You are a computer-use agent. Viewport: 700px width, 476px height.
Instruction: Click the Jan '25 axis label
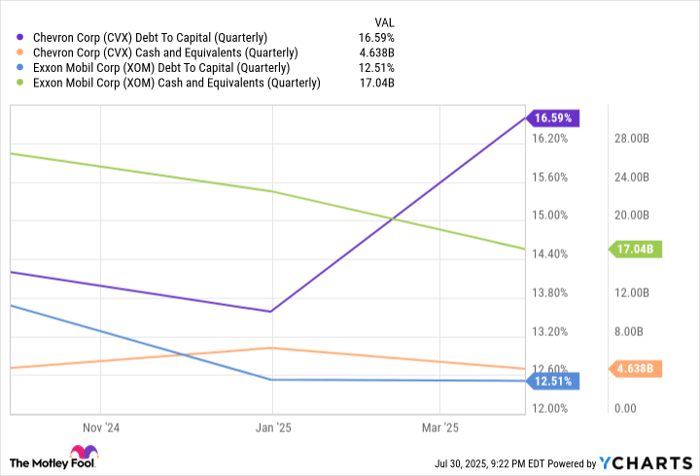pos(273,428)
